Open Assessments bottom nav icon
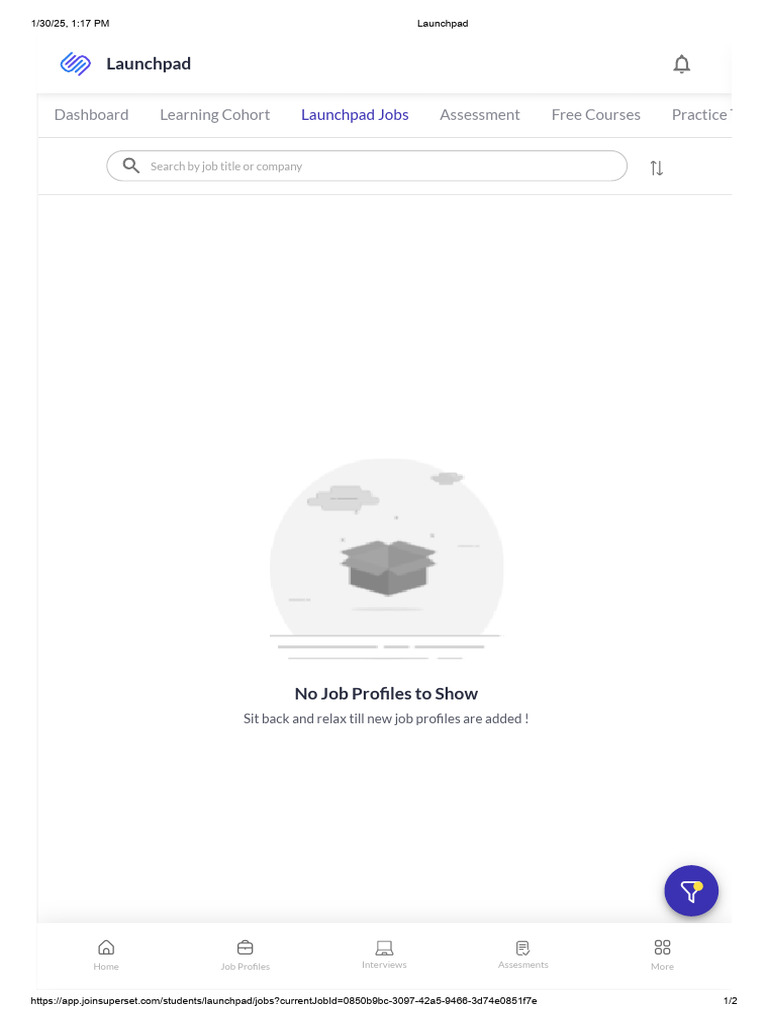The image size is (768, 1024). [523, 947]
